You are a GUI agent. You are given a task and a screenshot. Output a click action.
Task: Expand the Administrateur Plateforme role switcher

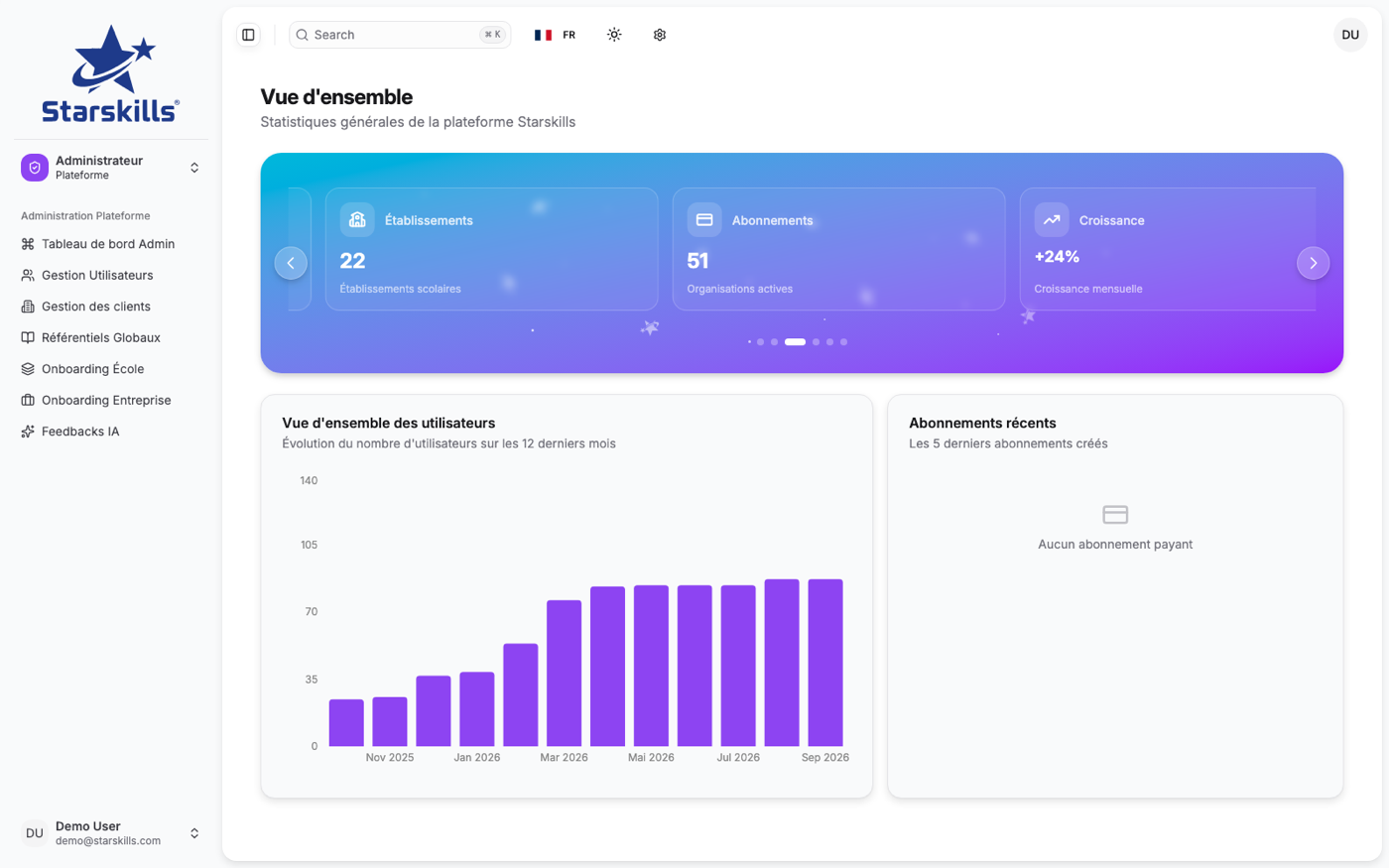click(111, 168)
